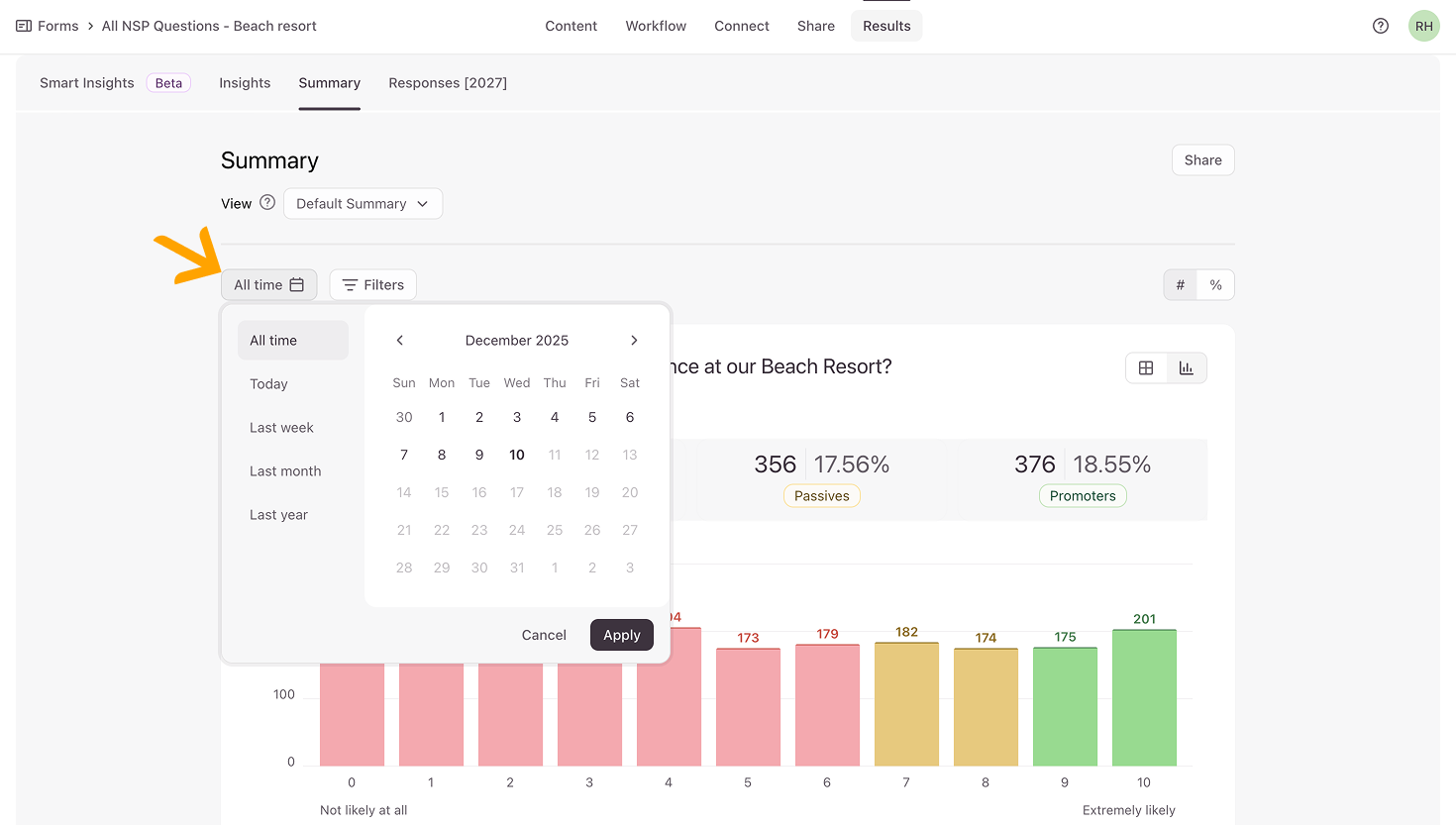Switch to the Responses [2027] tab

448,83
